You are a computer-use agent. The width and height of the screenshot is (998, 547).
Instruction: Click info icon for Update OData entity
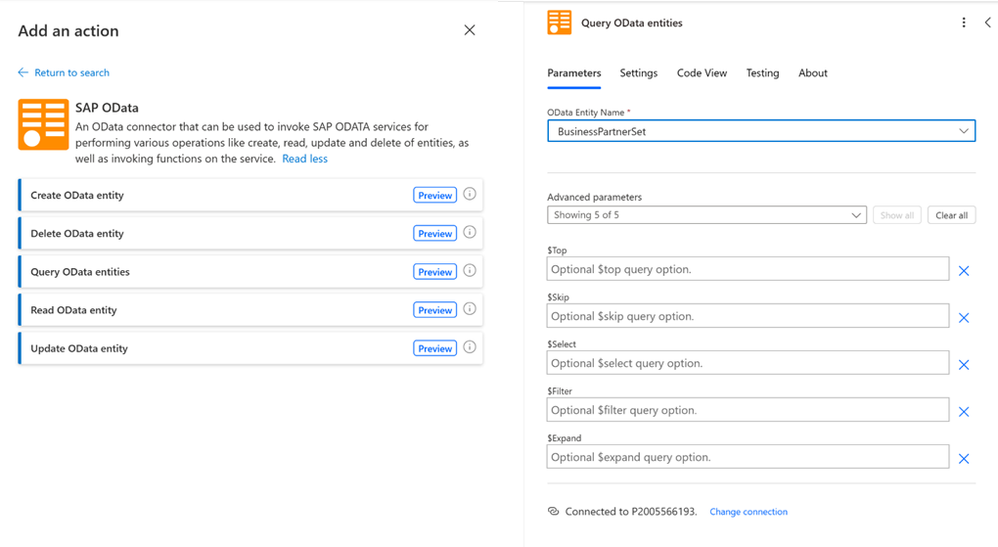pyautogui.click(x=470, y=348)
